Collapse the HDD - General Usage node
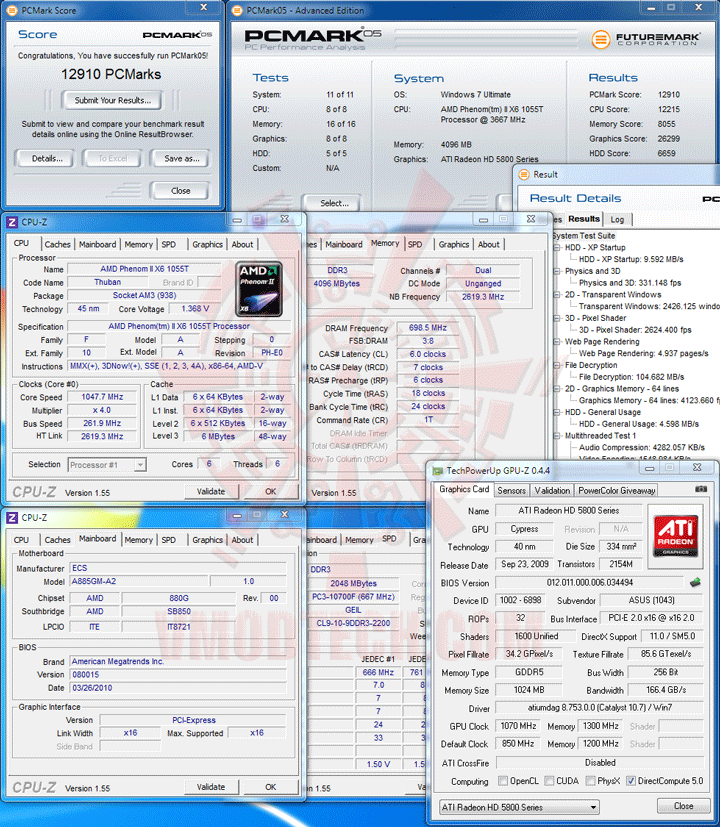Image resolution: width=720 pixels, height=827 pixels. 556,412
